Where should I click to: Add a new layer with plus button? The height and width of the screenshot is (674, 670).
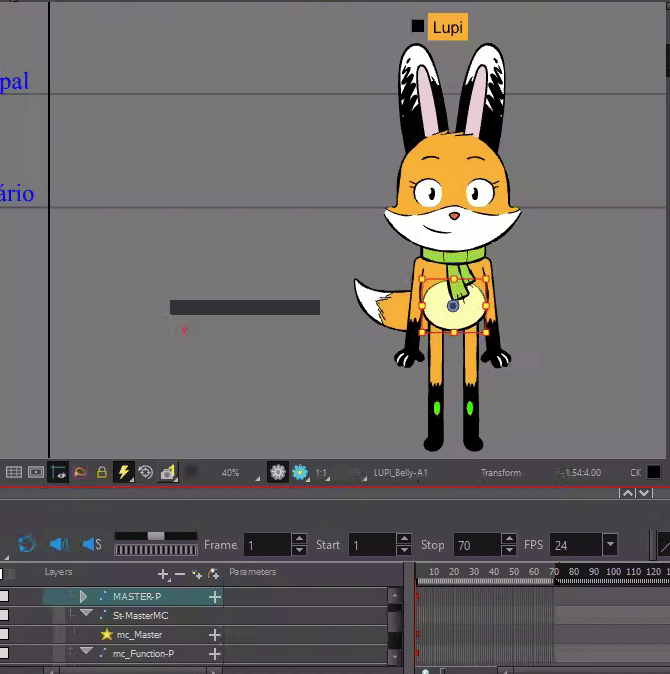tap(163, 574)
